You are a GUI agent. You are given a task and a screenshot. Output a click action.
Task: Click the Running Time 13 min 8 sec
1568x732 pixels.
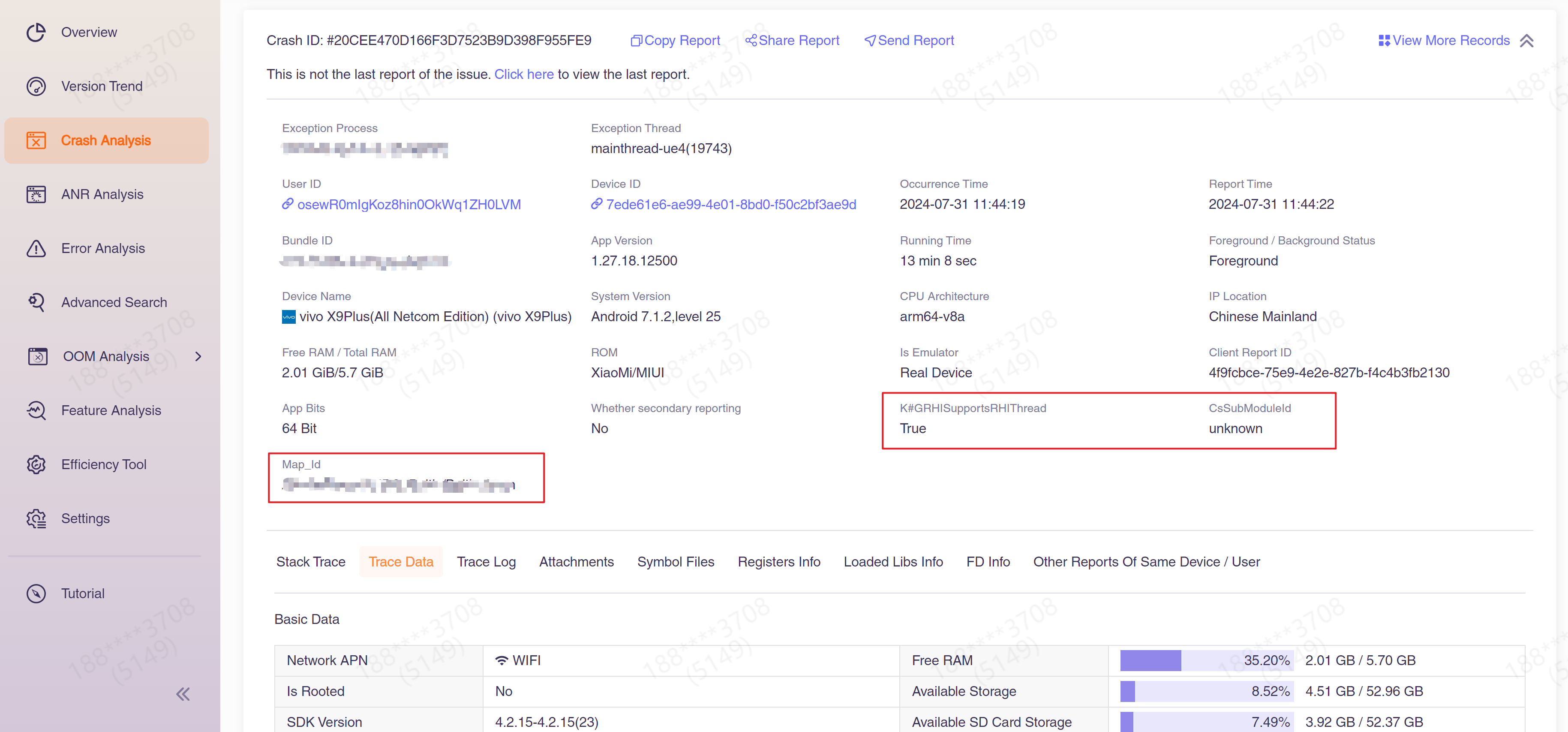[x=938, y=261]
